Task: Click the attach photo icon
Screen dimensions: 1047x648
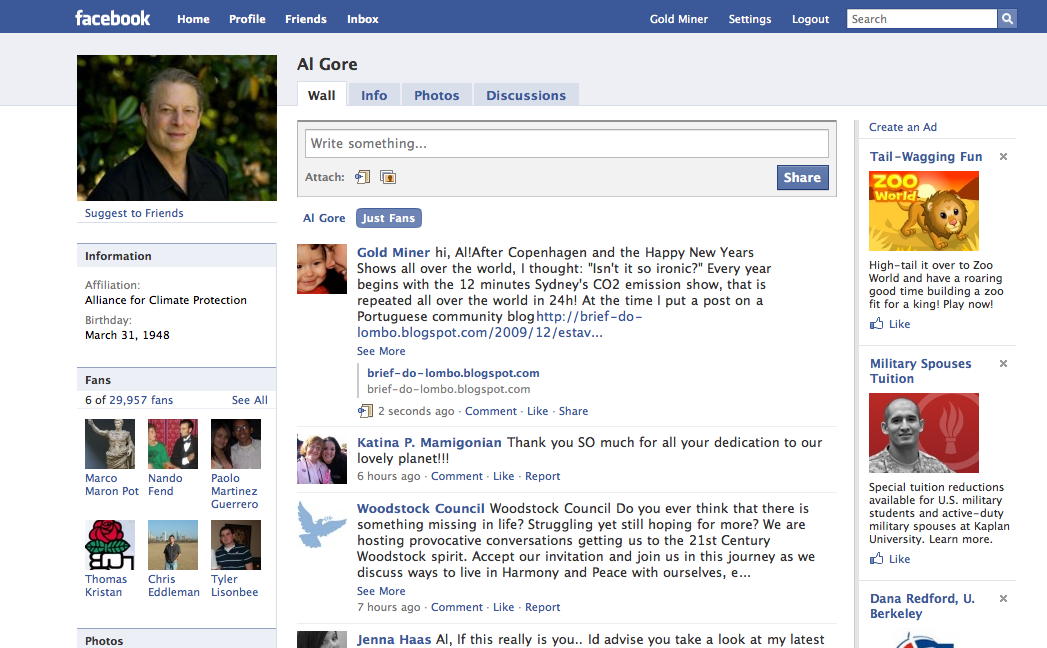Action: pyautogui.click(x=388, y=177)
